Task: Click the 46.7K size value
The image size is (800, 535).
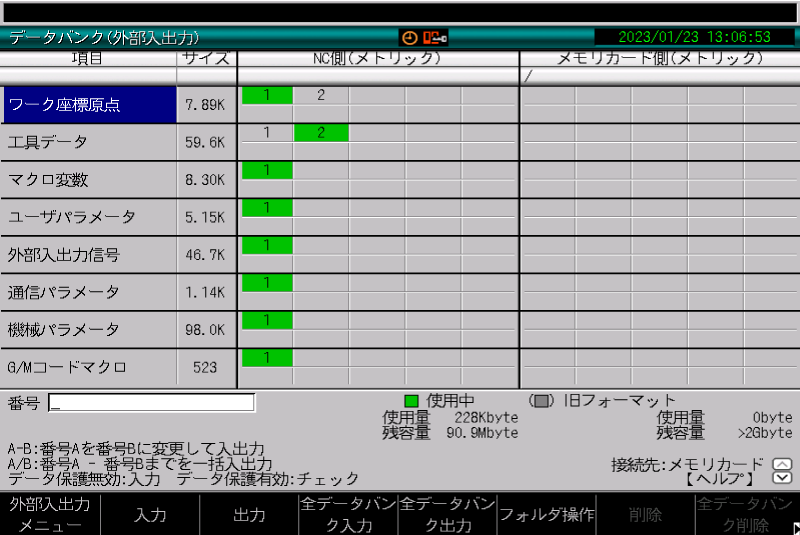Action: pyautogui.click(x=205, y=255)
